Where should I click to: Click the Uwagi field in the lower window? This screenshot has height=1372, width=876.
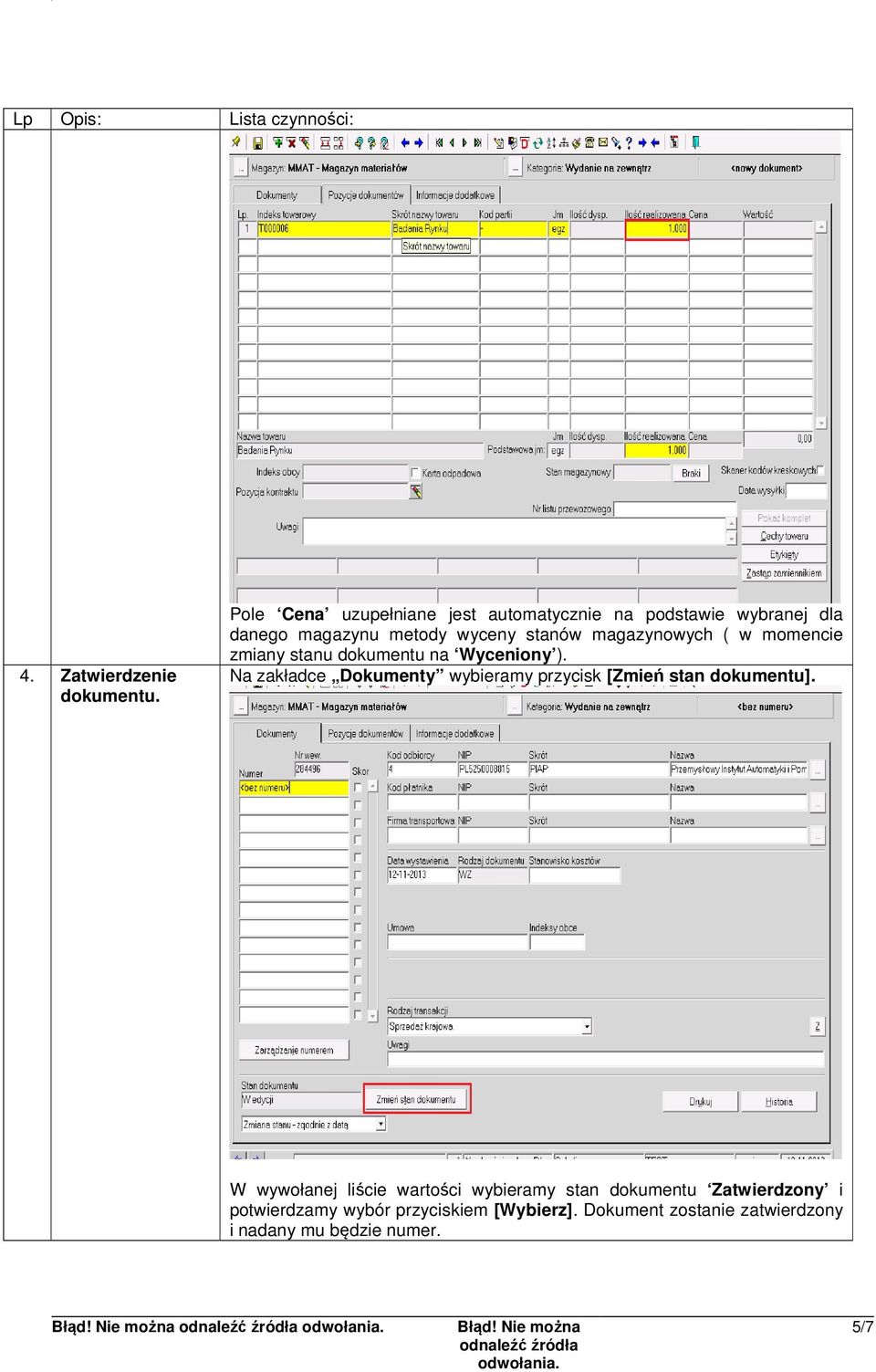tap(605, 1060)
